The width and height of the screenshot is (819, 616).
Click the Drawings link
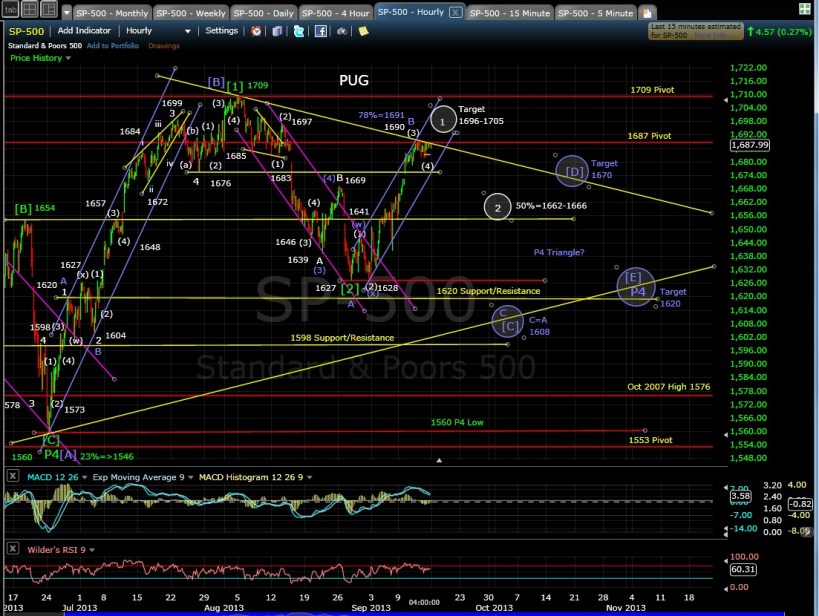tap(163, 46)
